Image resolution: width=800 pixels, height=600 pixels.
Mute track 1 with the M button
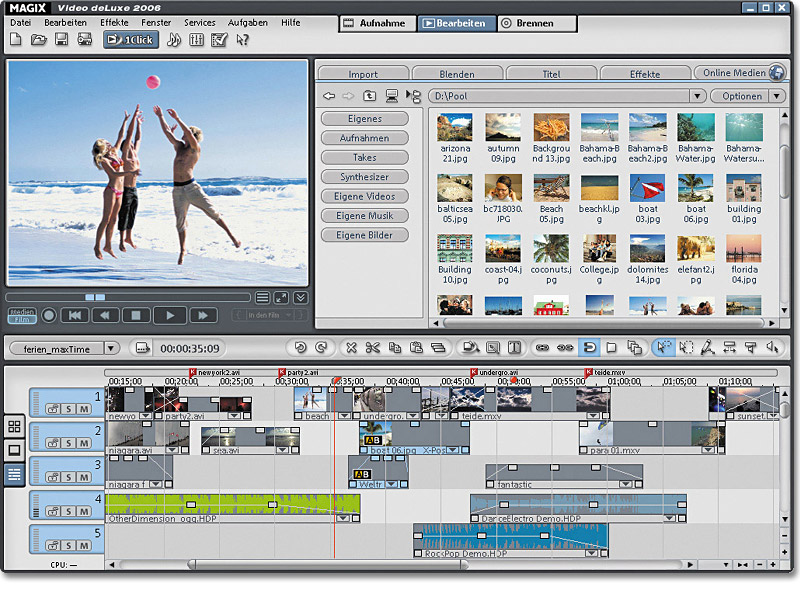pyautogui.click(x=84, y=409)
